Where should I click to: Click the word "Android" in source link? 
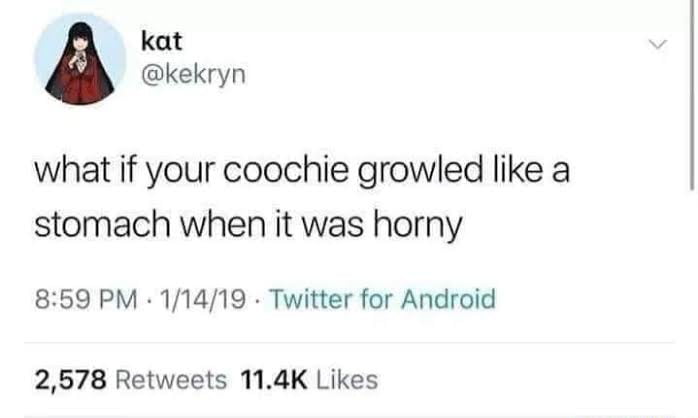pyautogui.click(x=448, y=299)
